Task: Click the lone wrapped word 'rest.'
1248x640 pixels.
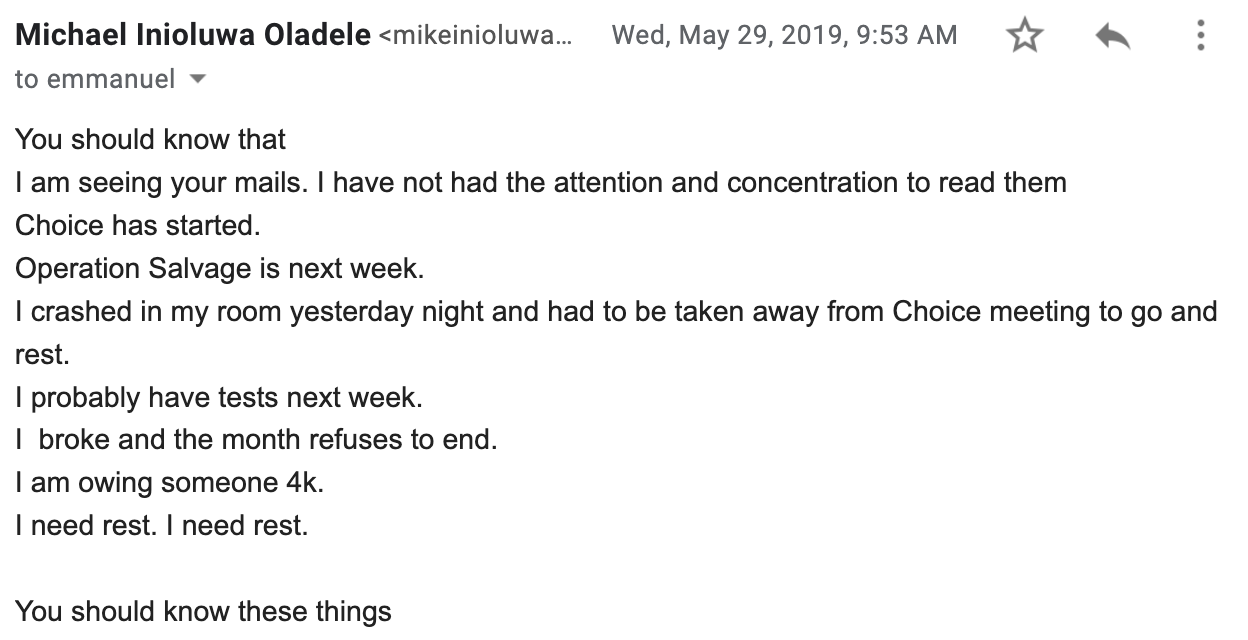Action: [x=42, y=355]
